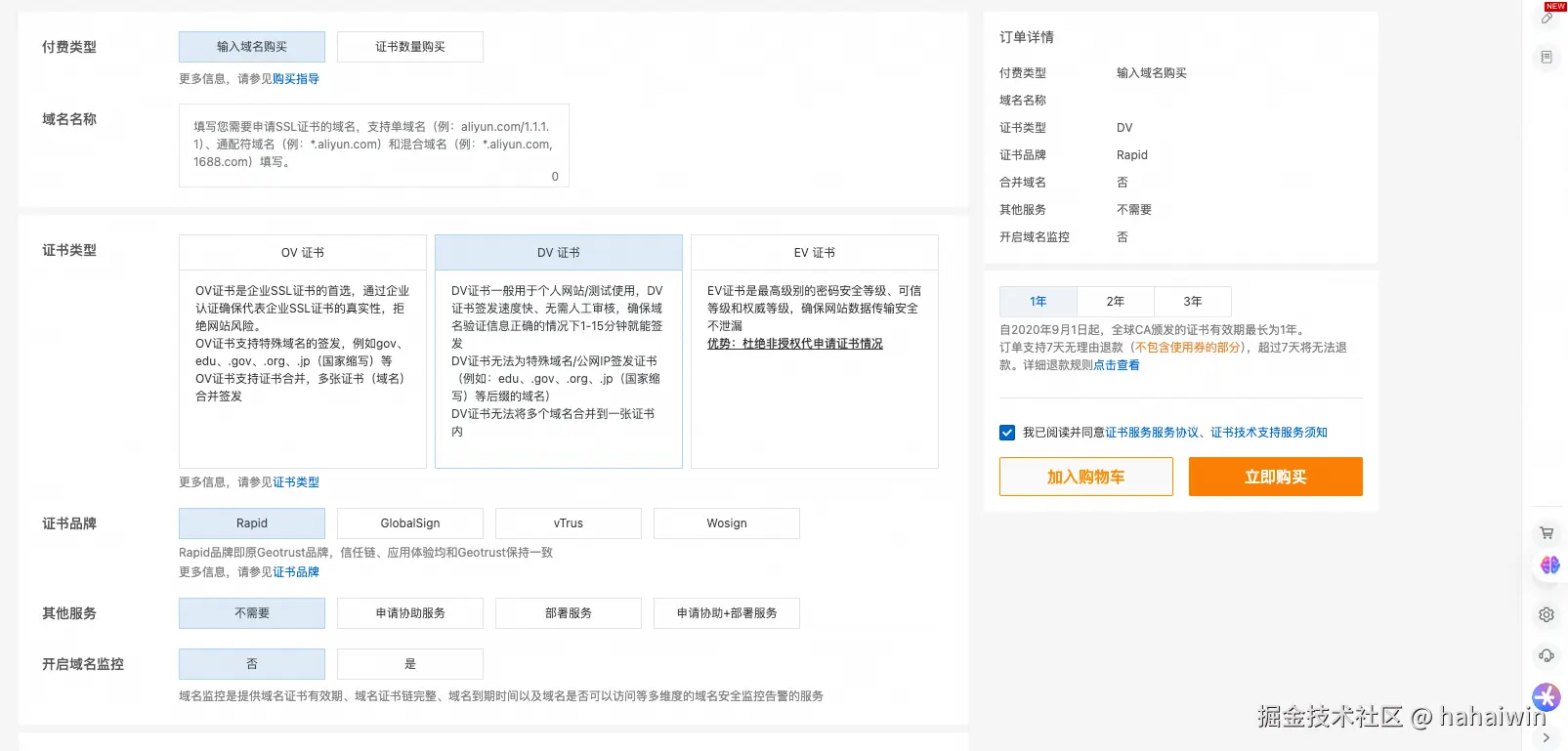Screen dimensions: 1568x751
Task: Click the purple star floating assistant icon
Action: (x=1547, y=696)
